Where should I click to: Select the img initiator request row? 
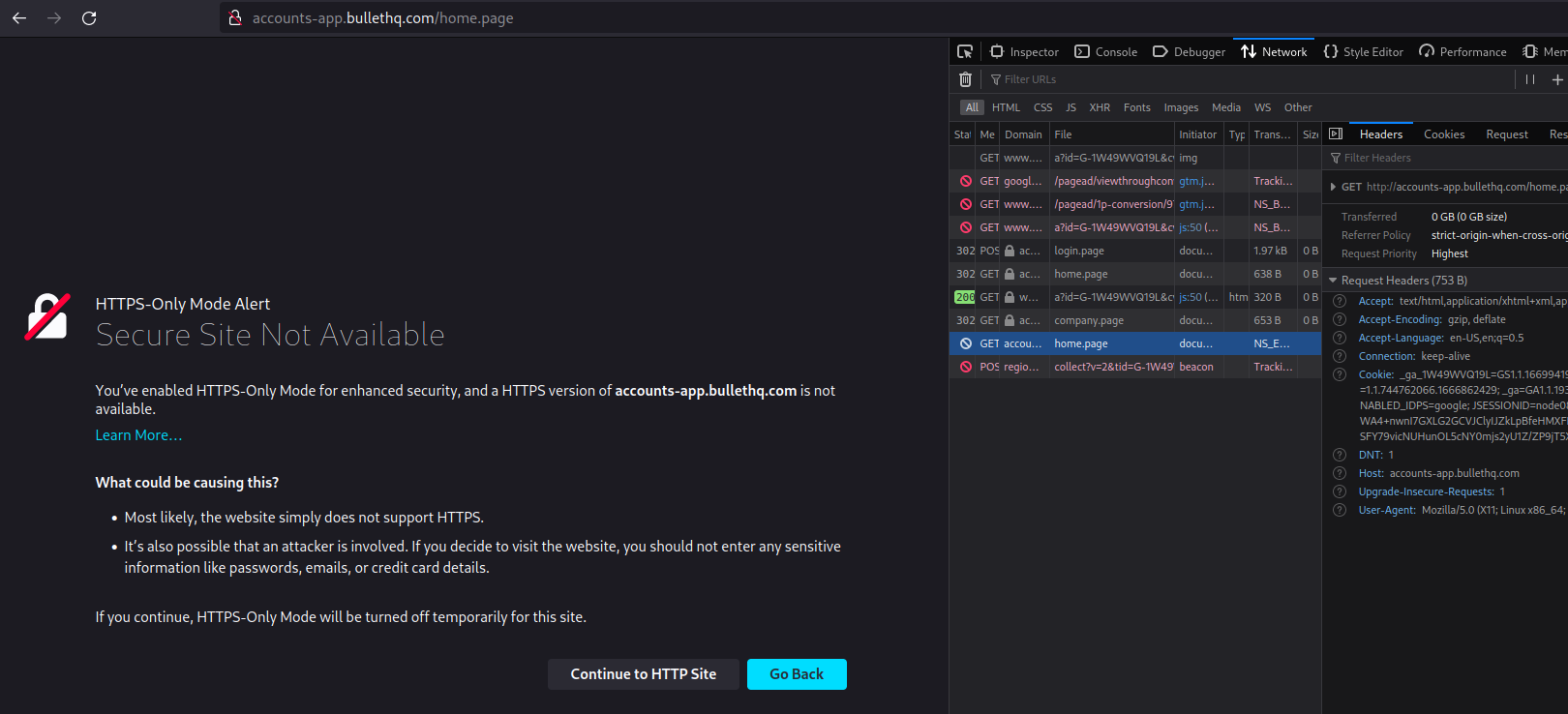pos(1135,158)
